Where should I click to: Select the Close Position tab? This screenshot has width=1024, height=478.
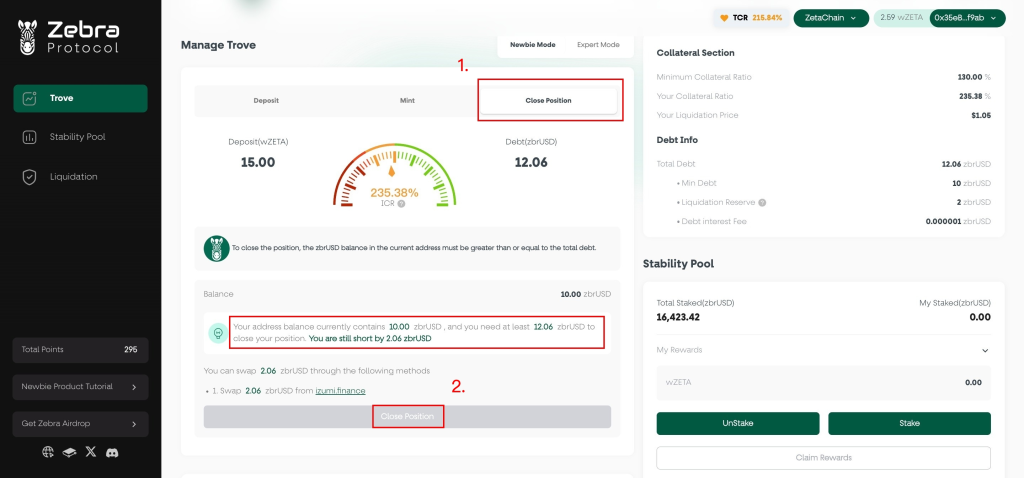[x=548, y=101]
